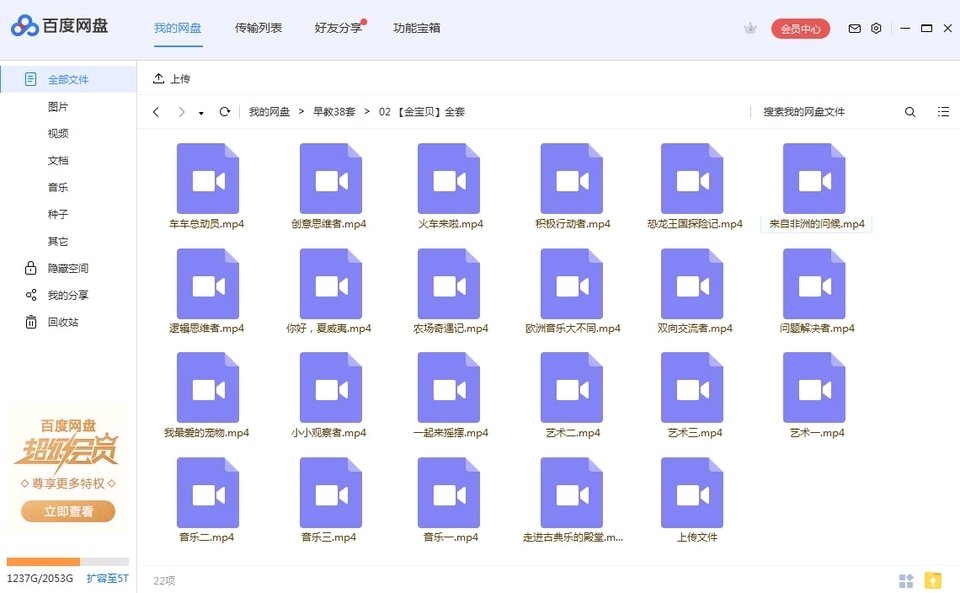The image size is (960, 593).
Task: Open 隐藏空间 lock item
Action: coord(57,268)
